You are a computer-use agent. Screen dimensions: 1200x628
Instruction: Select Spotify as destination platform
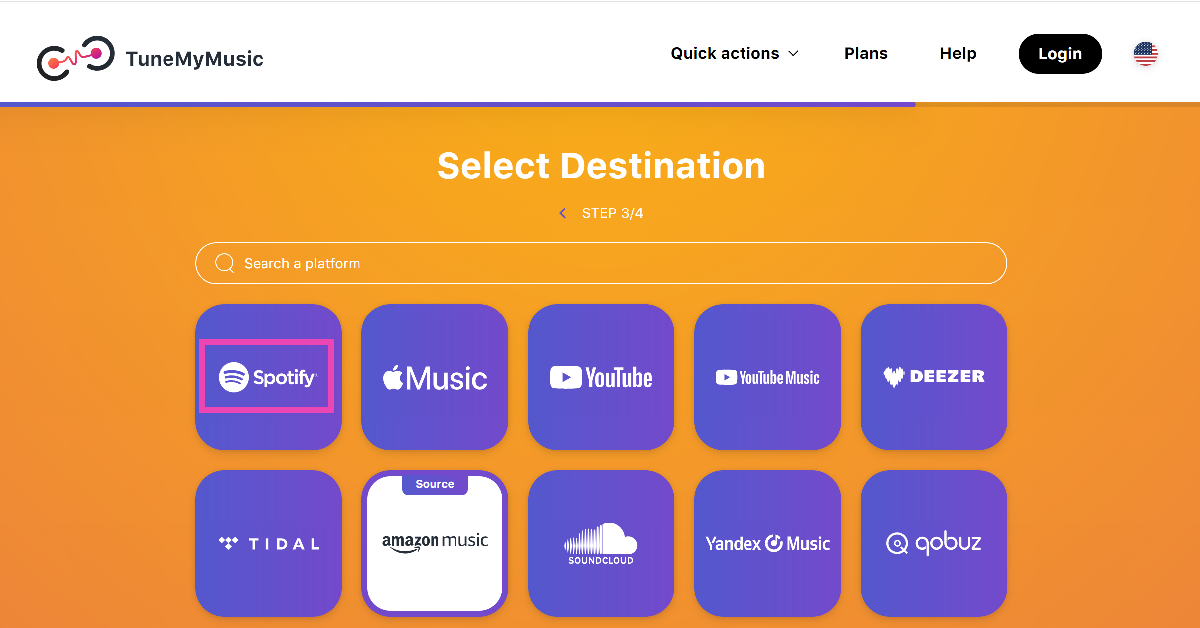click(268, 377)
